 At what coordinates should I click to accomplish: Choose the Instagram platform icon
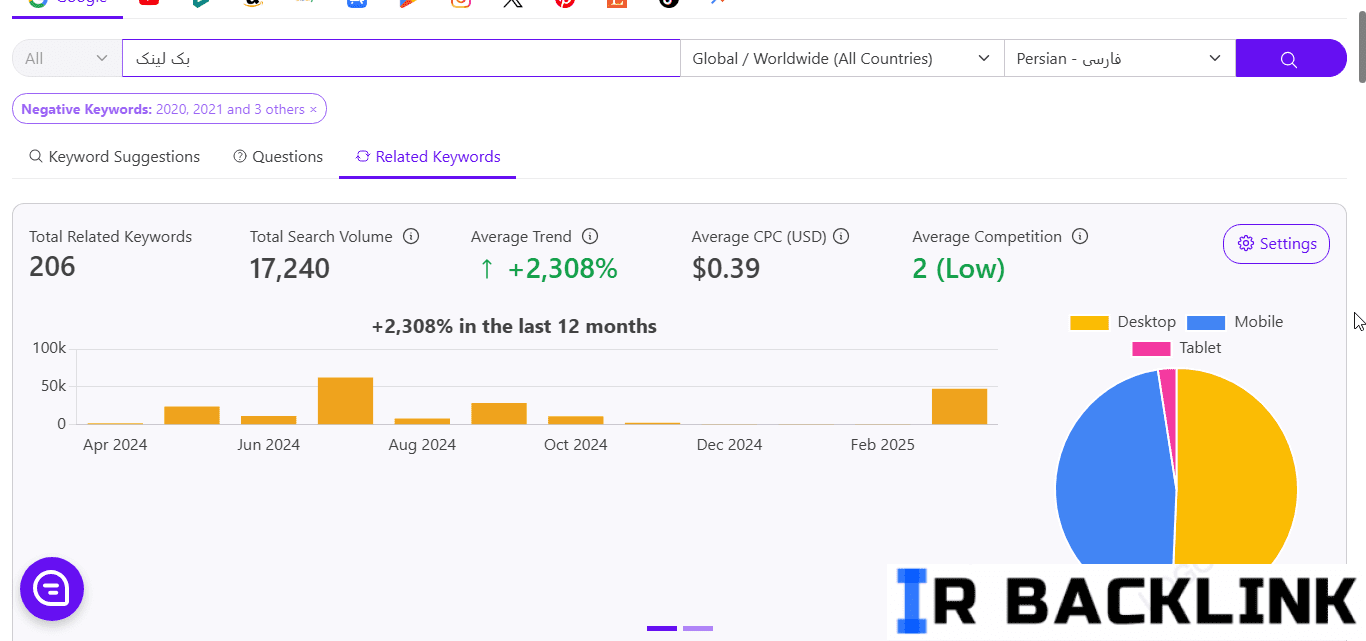pyautogui.click(x=461, y=3)
